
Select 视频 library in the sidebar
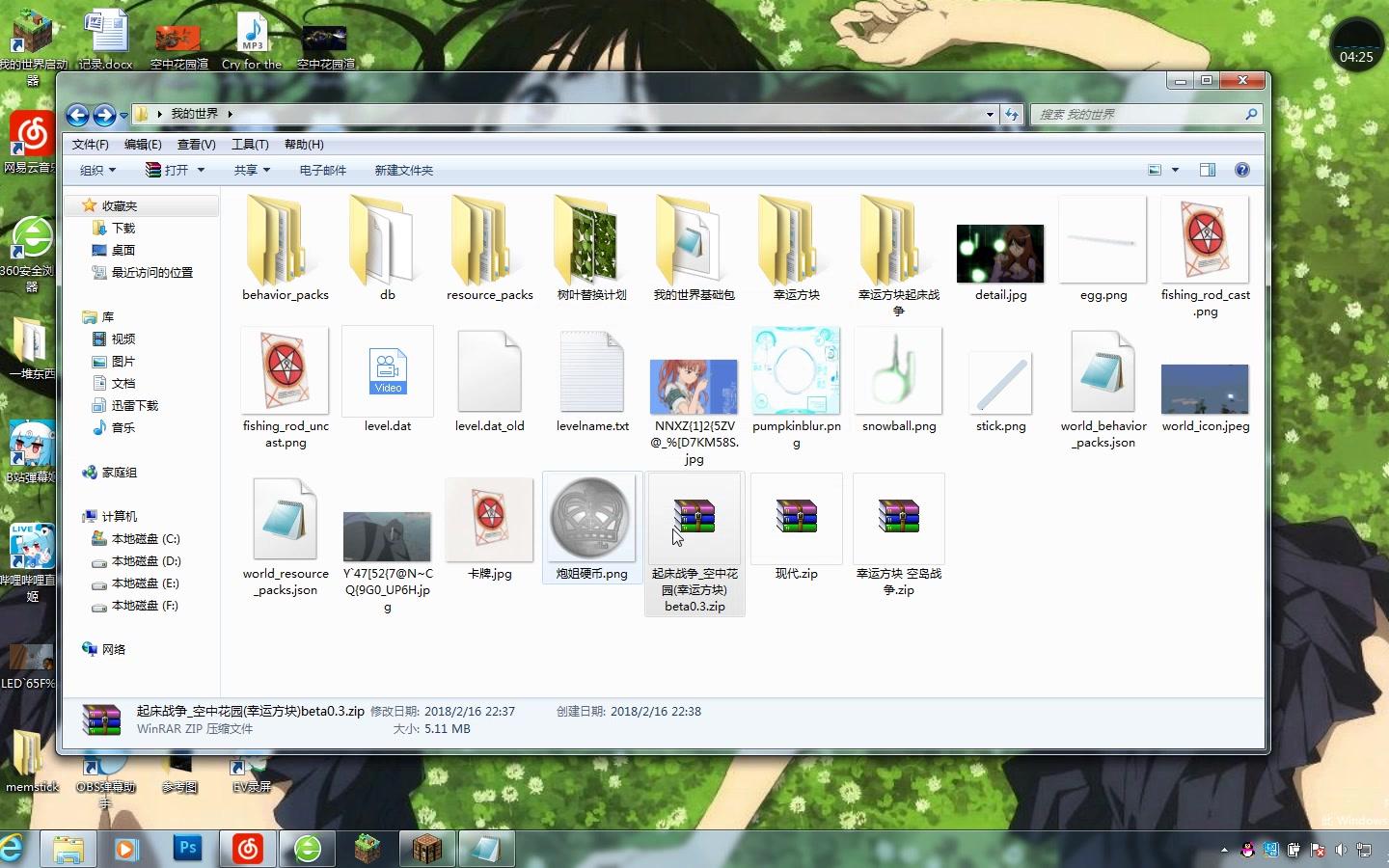coord(123,339)
